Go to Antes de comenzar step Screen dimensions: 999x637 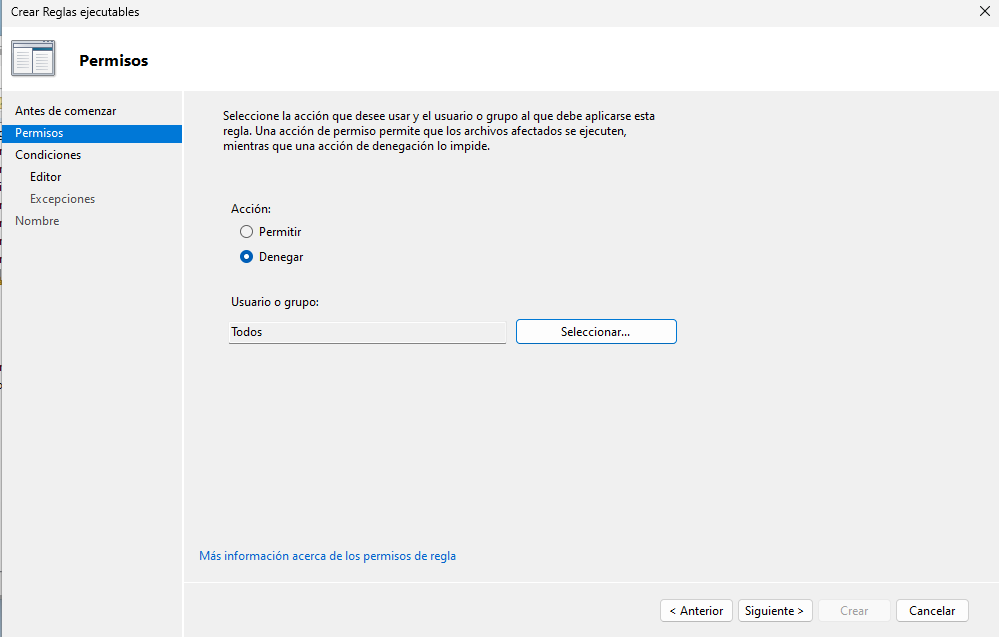pyautogui.click(x=65, y=111)
